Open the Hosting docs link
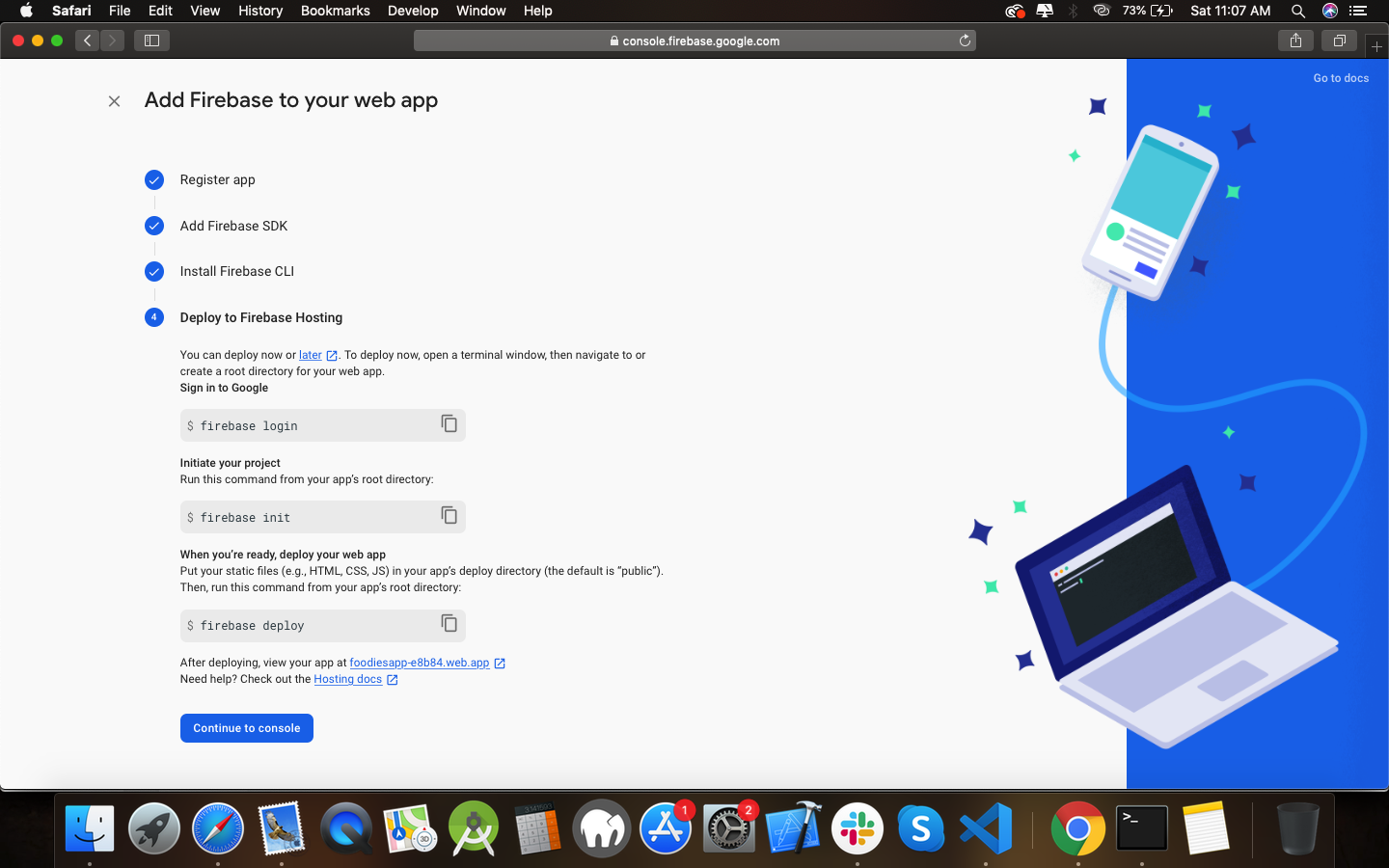Viewport: 1389px width, 868px height. 347,679
